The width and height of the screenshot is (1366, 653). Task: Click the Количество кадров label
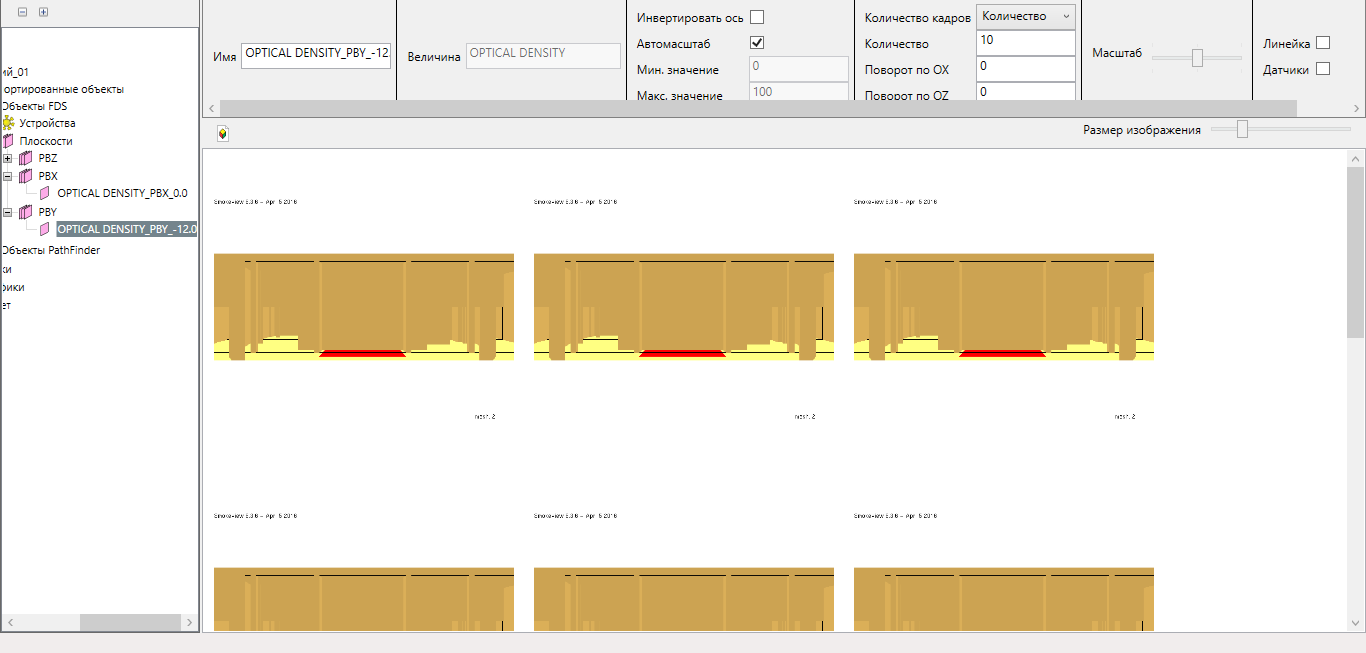(x=917, y=18)
